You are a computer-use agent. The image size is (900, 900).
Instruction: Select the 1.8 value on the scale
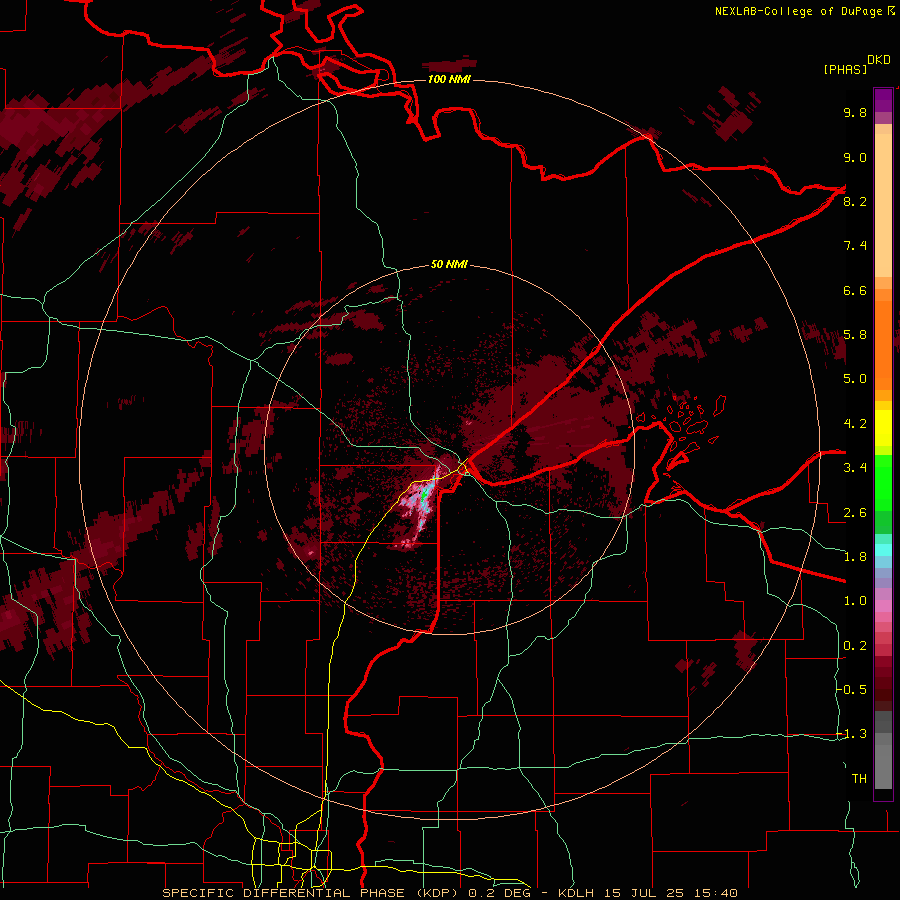pyautogui.click(x=855, y=557)
